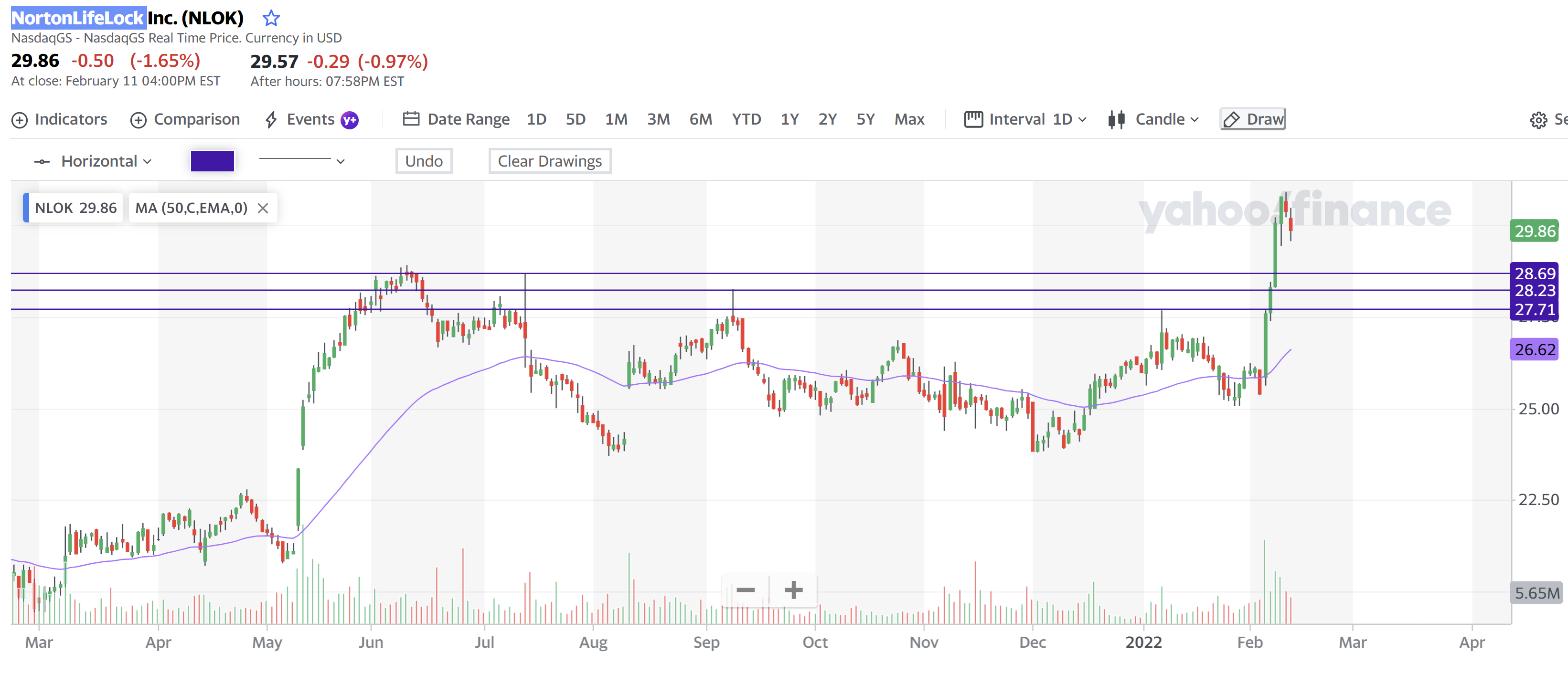Click Clear Drawings button

550,161
